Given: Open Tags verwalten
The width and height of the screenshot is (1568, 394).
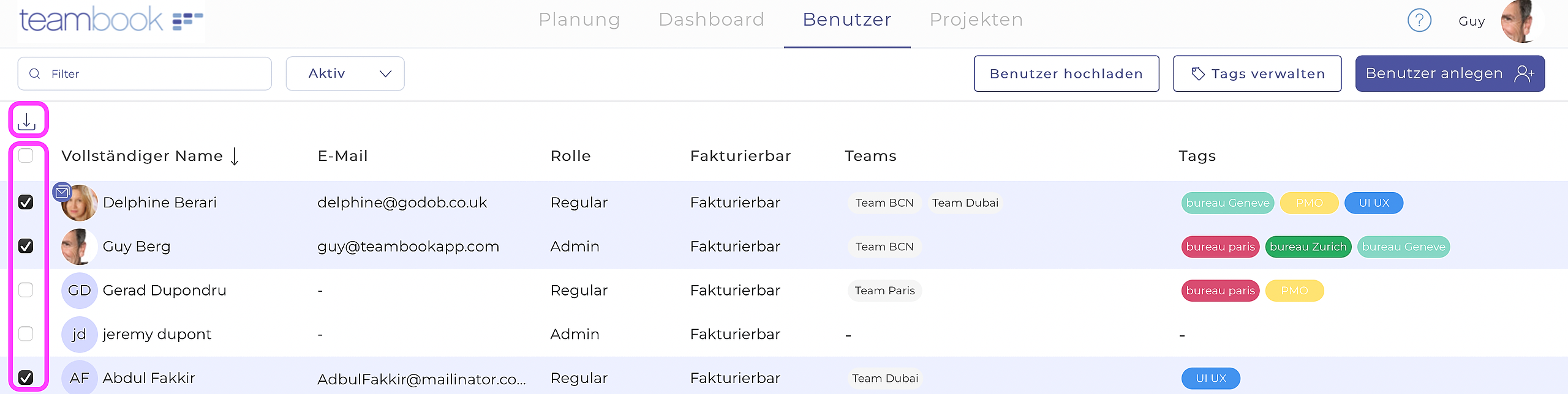Looking at the screenshot, I should click(1257, 74).
